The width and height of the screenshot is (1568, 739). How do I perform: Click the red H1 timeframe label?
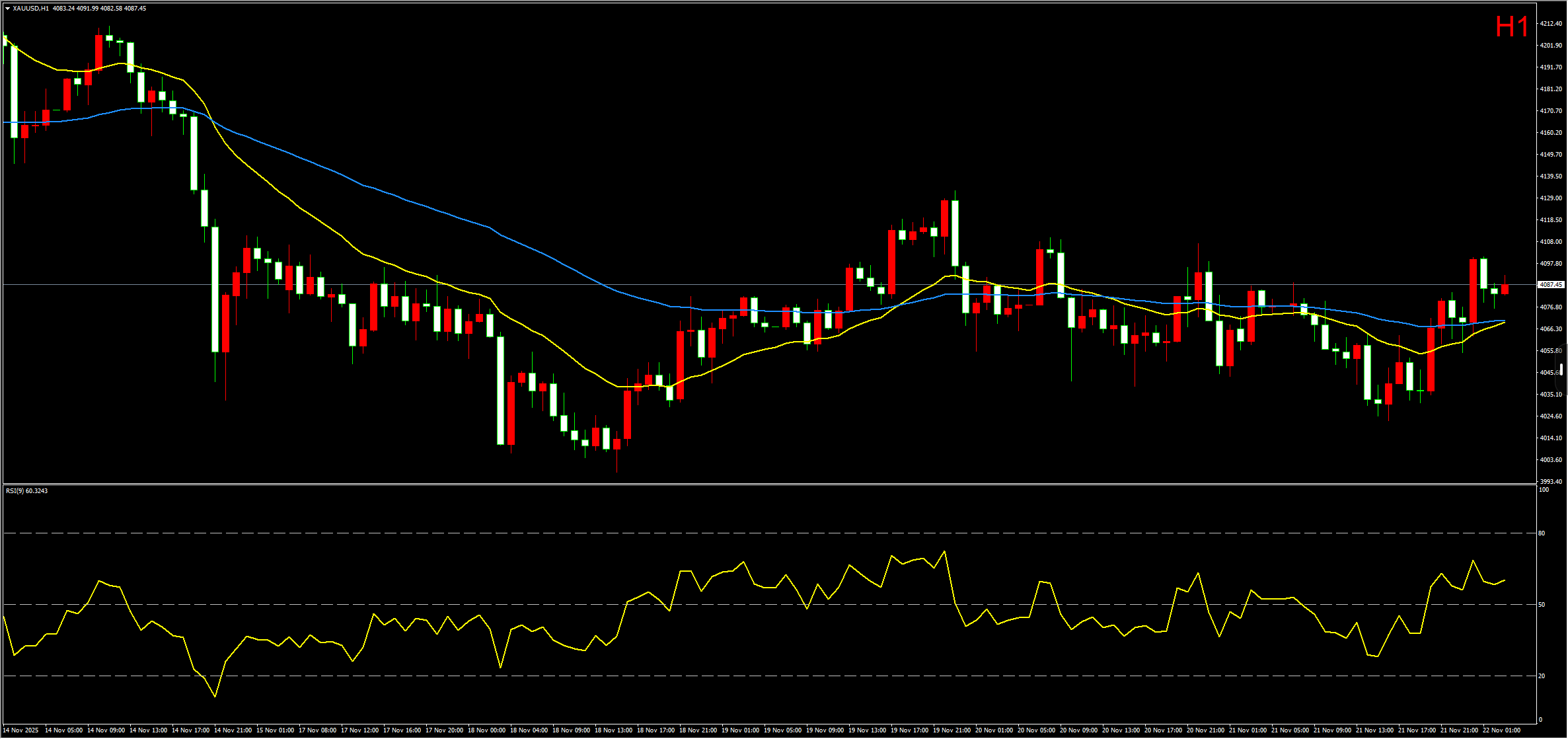pyautogui.click(x=1512, y=27)
